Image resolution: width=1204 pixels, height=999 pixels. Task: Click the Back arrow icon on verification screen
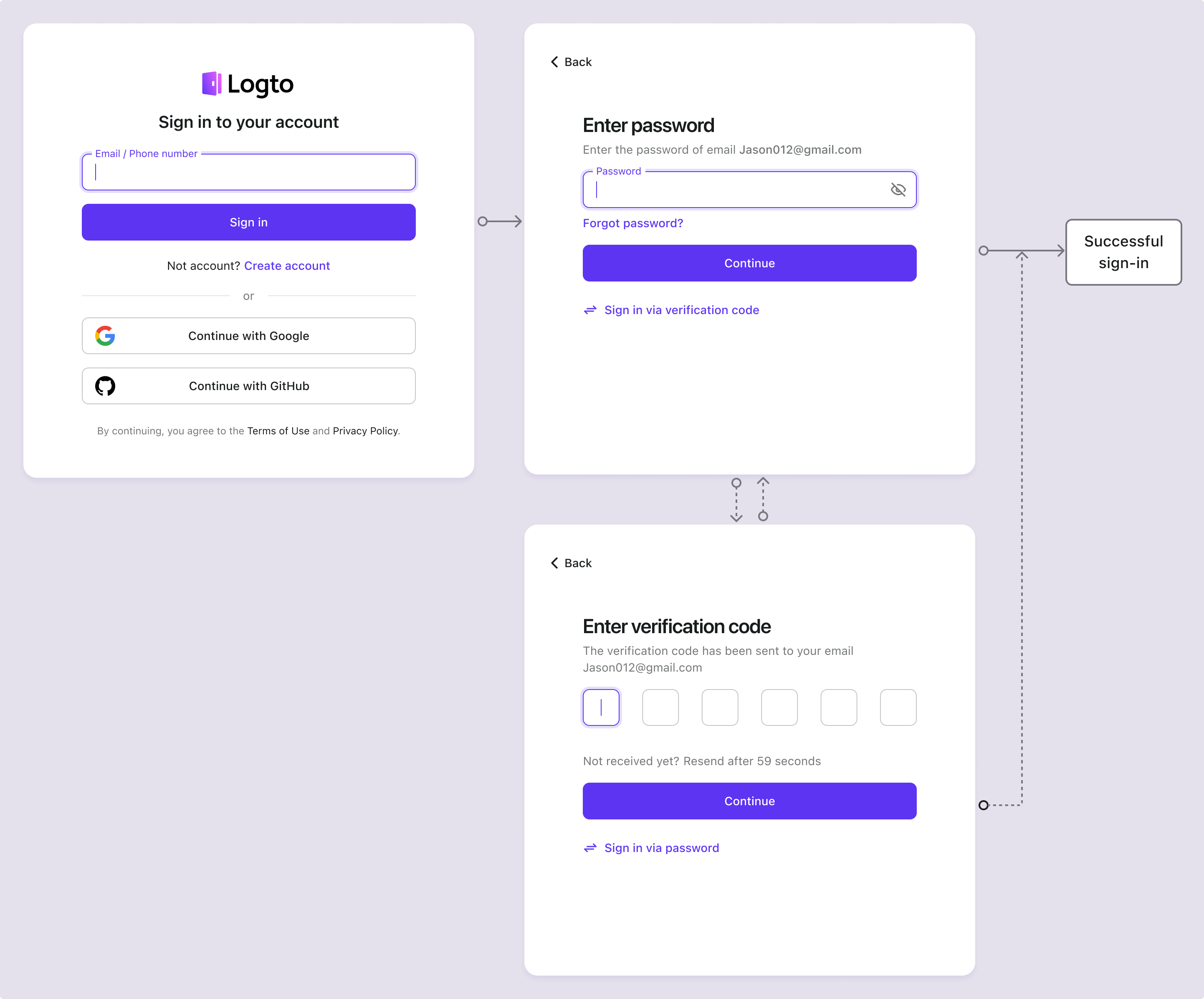pos(554,562)
